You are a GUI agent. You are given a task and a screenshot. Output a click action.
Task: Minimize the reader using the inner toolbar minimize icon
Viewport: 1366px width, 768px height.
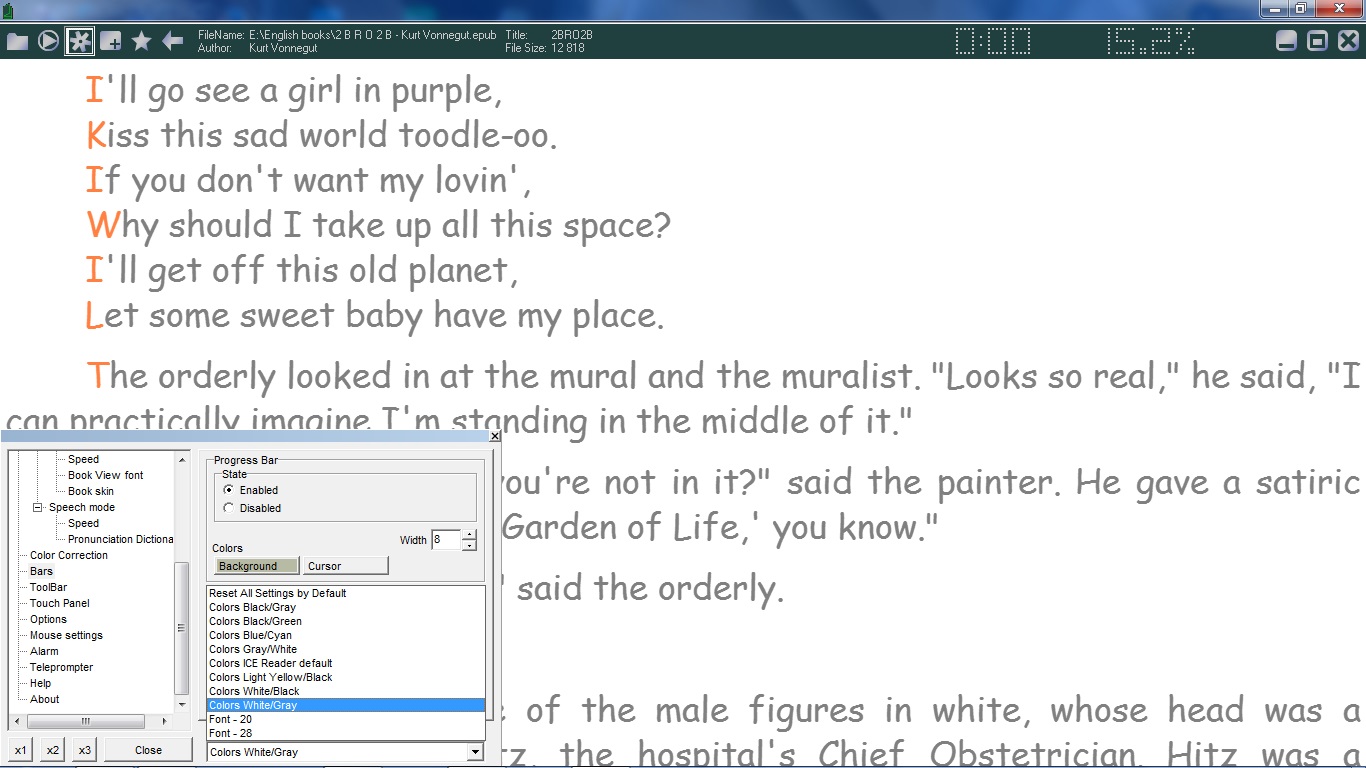[1287, 41]
